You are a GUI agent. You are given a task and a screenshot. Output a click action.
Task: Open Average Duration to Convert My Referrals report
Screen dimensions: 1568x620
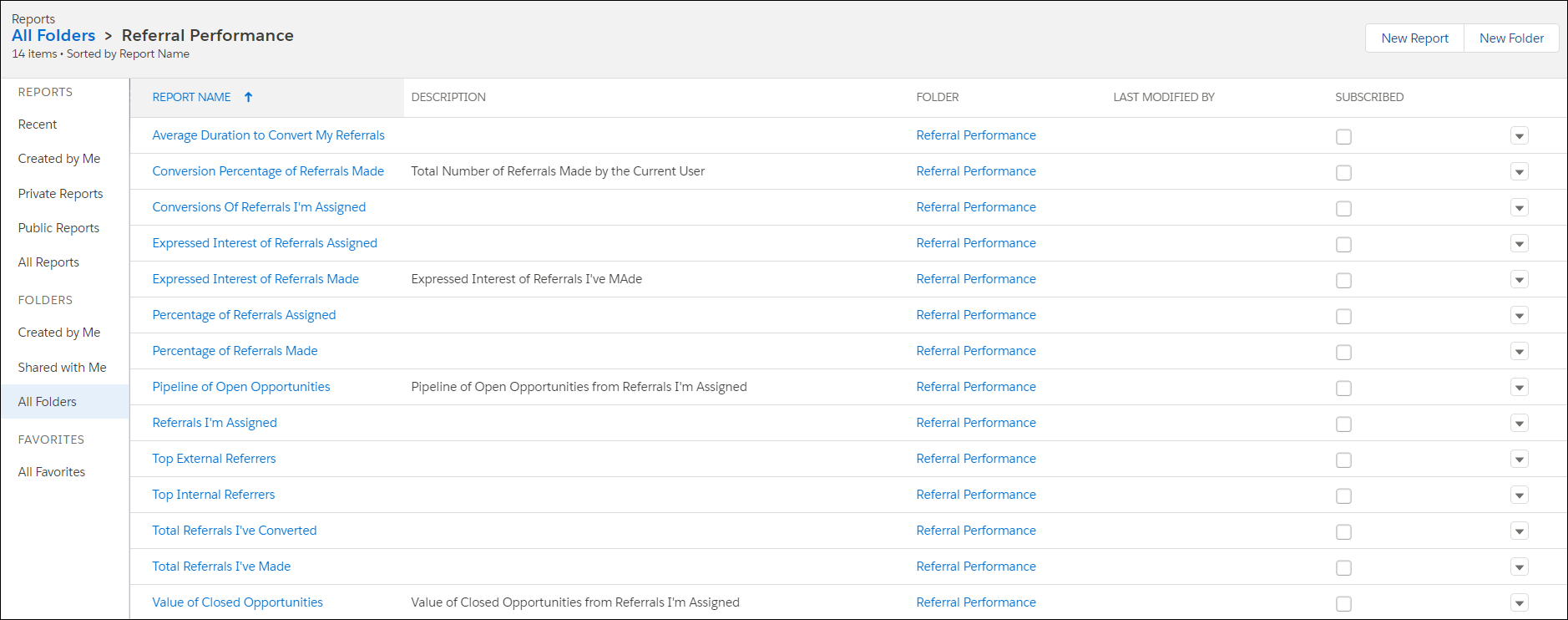(x=268, y=135)
